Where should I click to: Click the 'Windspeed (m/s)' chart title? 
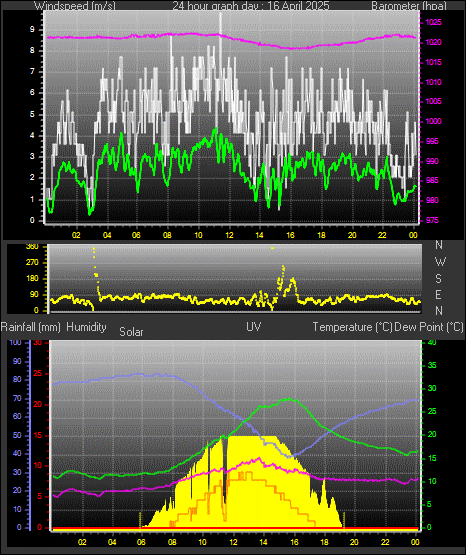point(75,6)
